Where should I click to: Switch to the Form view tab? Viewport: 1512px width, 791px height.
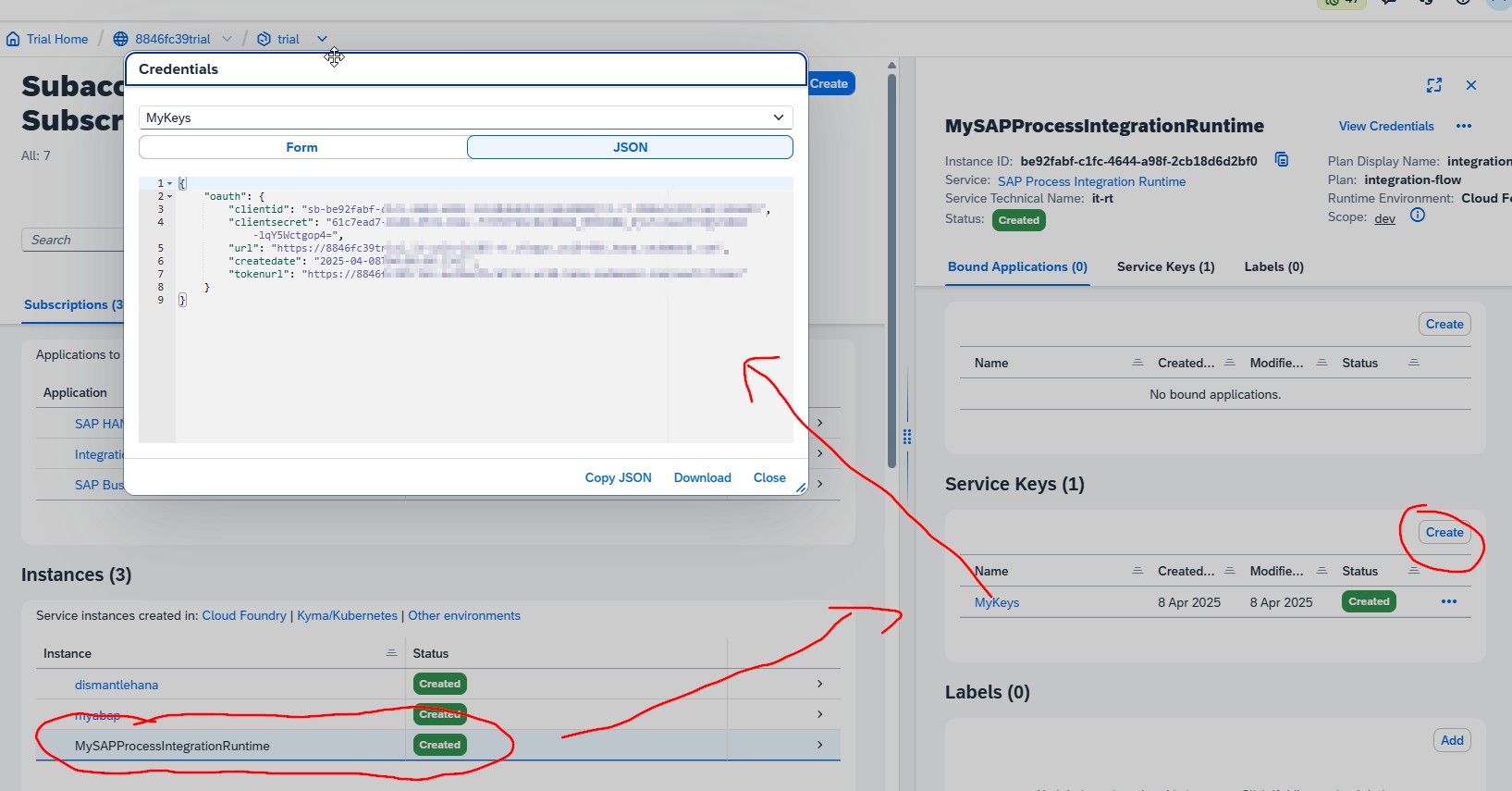pyautogui.click(x=302, y=147)
